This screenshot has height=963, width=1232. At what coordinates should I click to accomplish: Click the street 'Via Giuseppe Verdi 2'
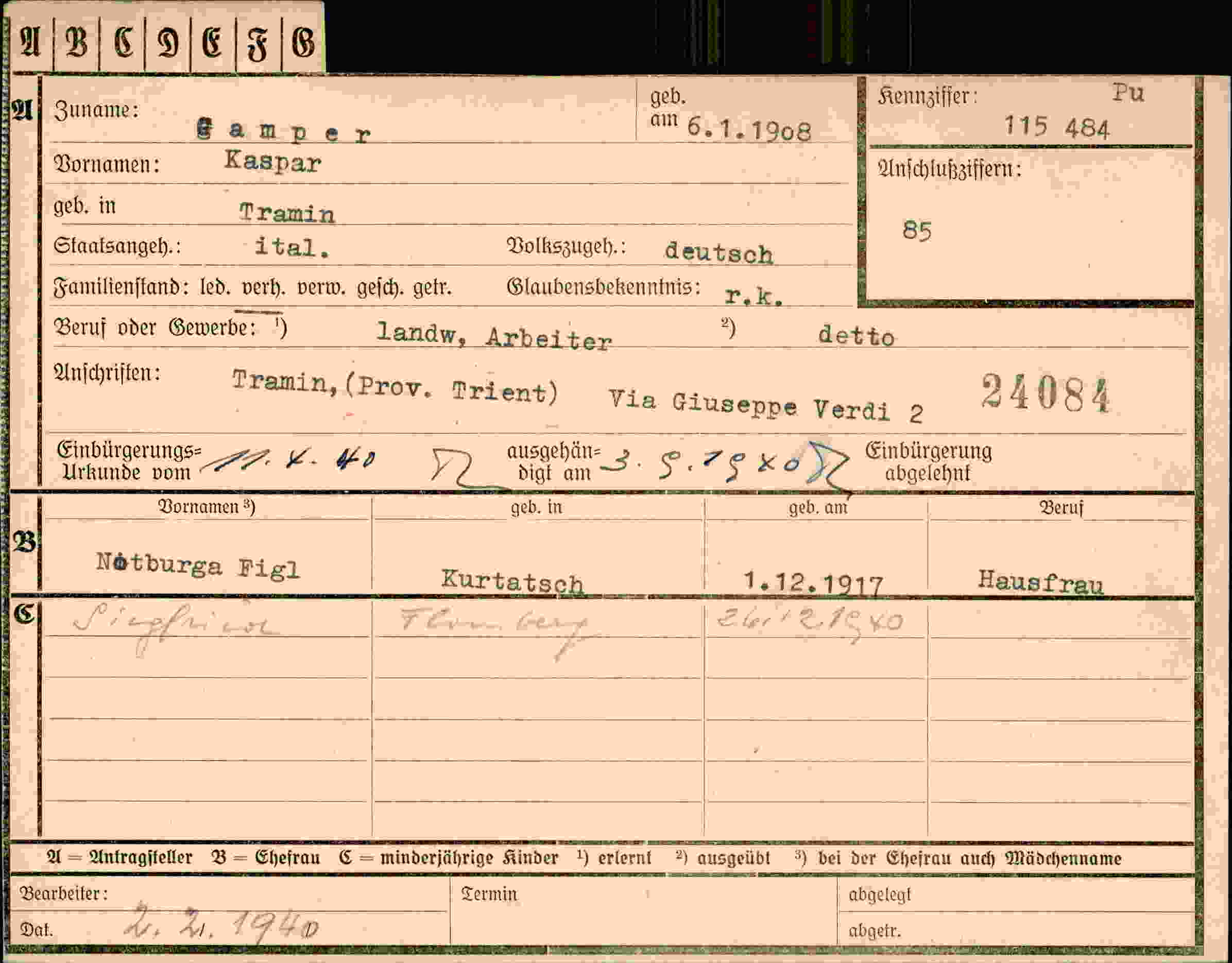click(766, 407)
